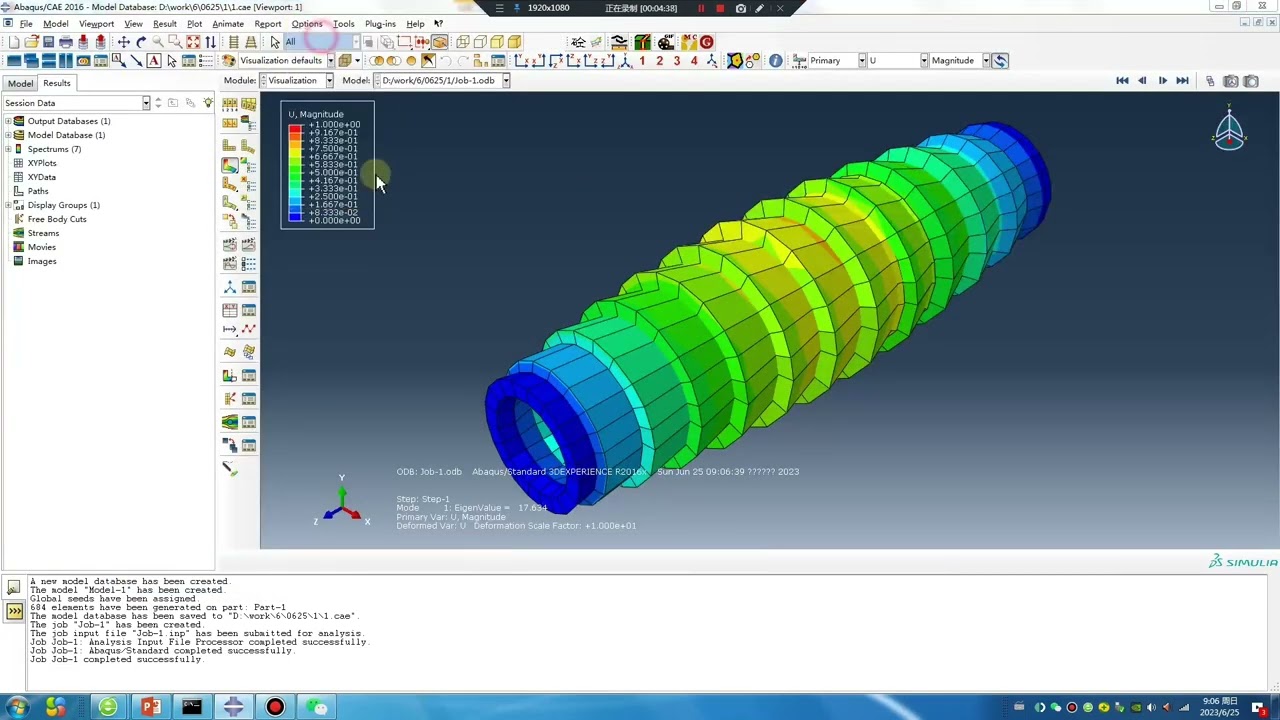Screen dimensions: 1280x720
Task: Toggle the message area icon
Action: [14, 588]
